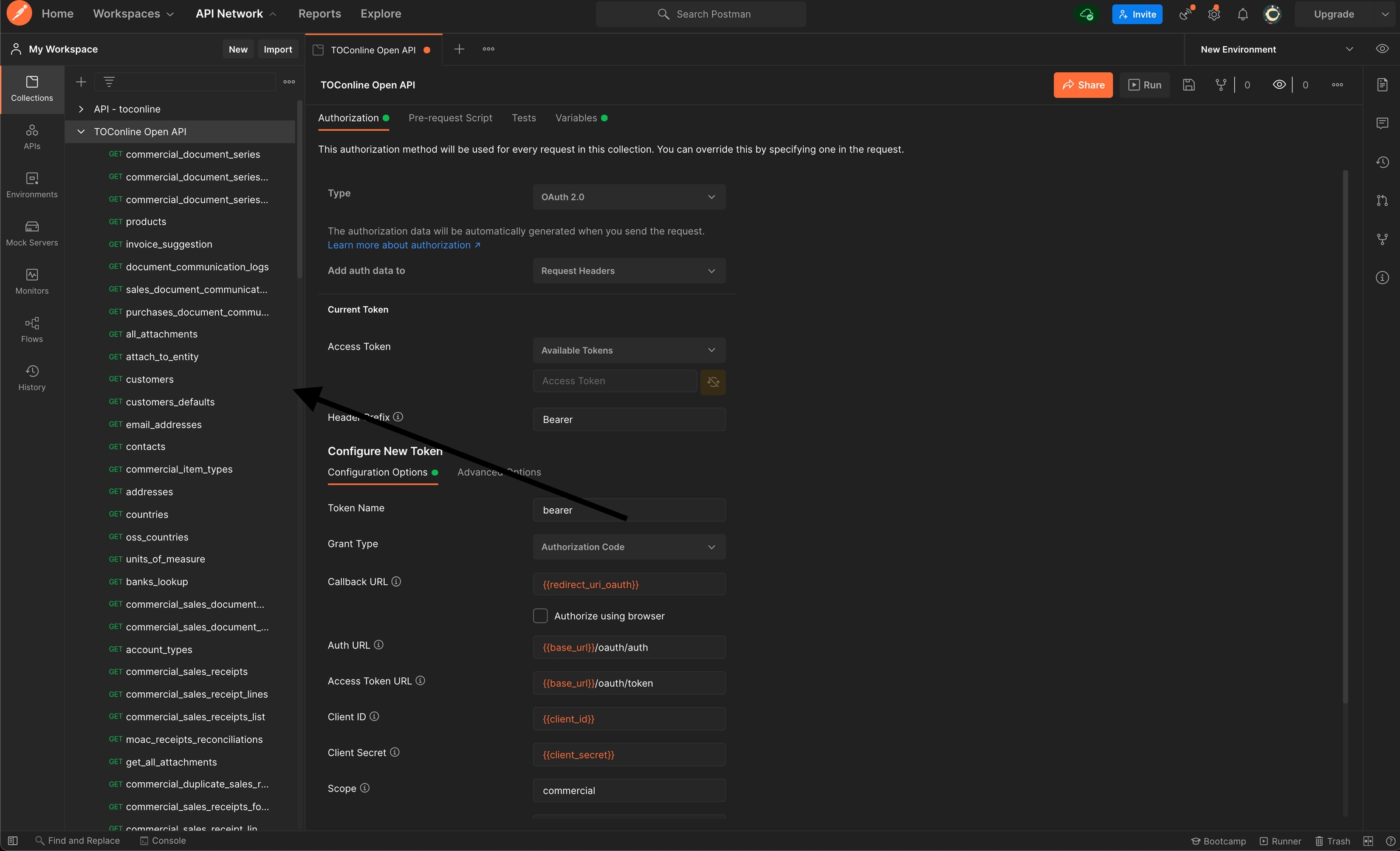Expand the API - toconline collection
The height and width of the screenshot is (851, 1400).
tap(81, 109)
